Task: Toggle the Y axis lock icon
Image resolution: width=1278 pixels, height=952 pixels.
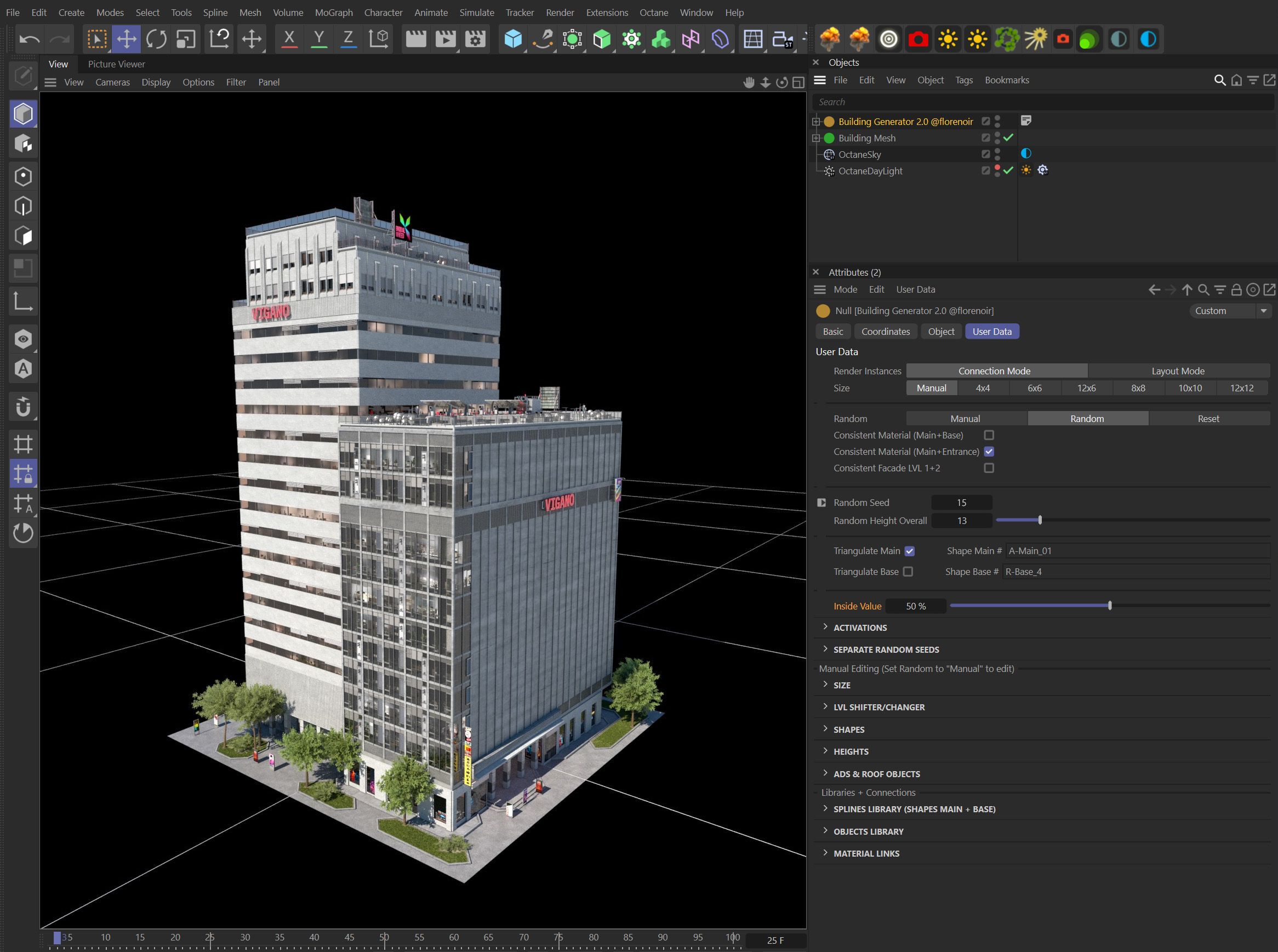Action: click(318, 38)
